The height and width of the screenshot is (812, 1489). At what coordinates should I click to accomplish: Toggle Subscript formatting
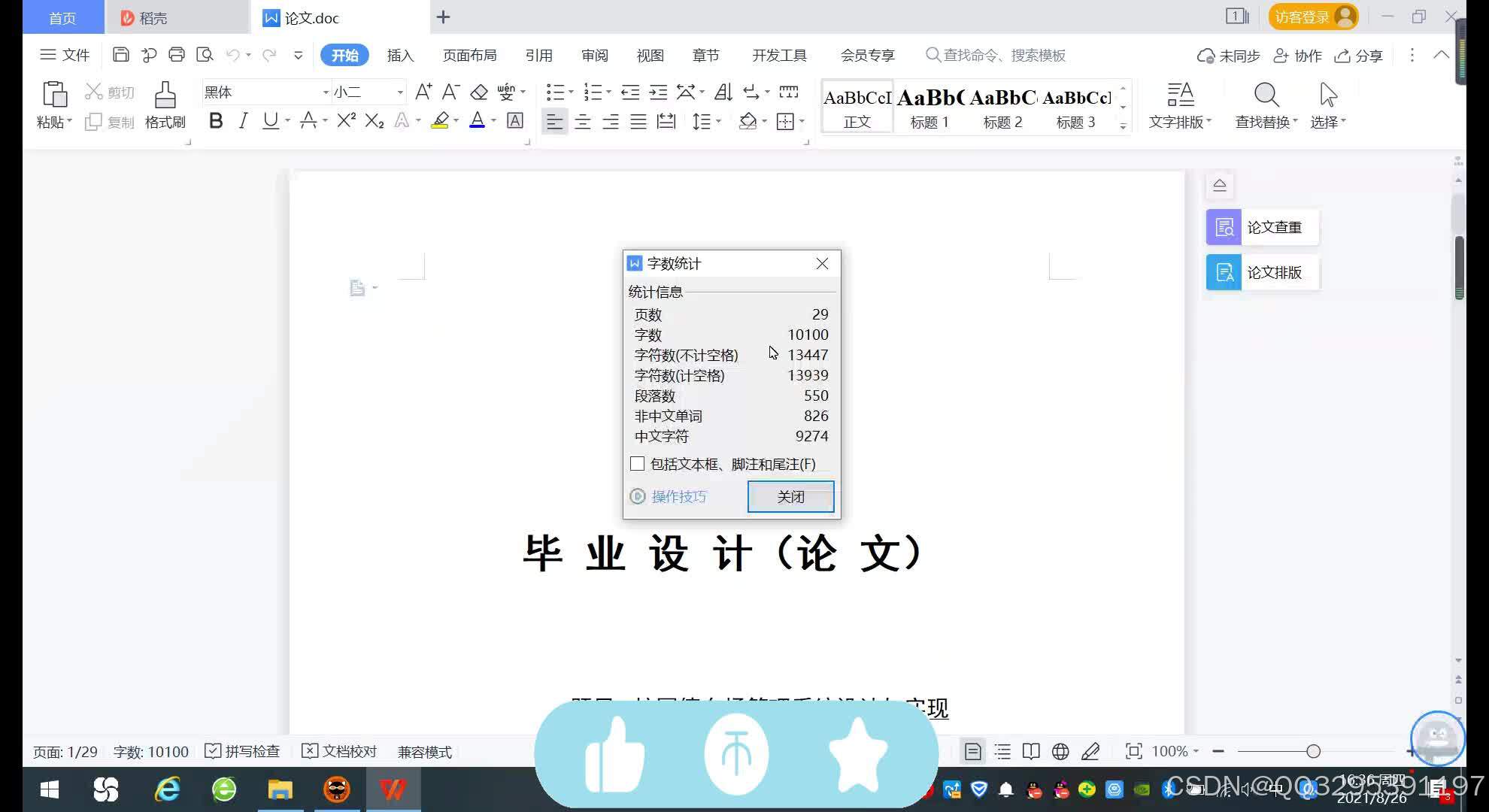click(x=374, y=121)
